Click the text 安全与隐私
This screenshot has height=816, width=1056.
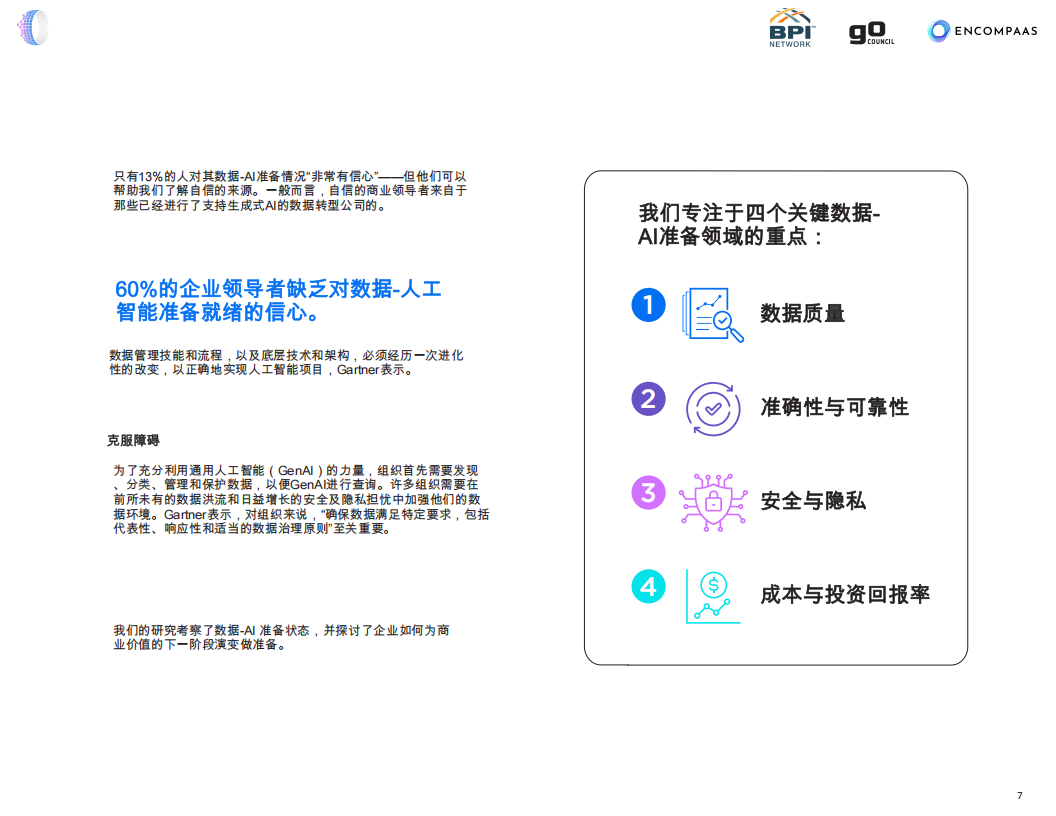[813, 500]
